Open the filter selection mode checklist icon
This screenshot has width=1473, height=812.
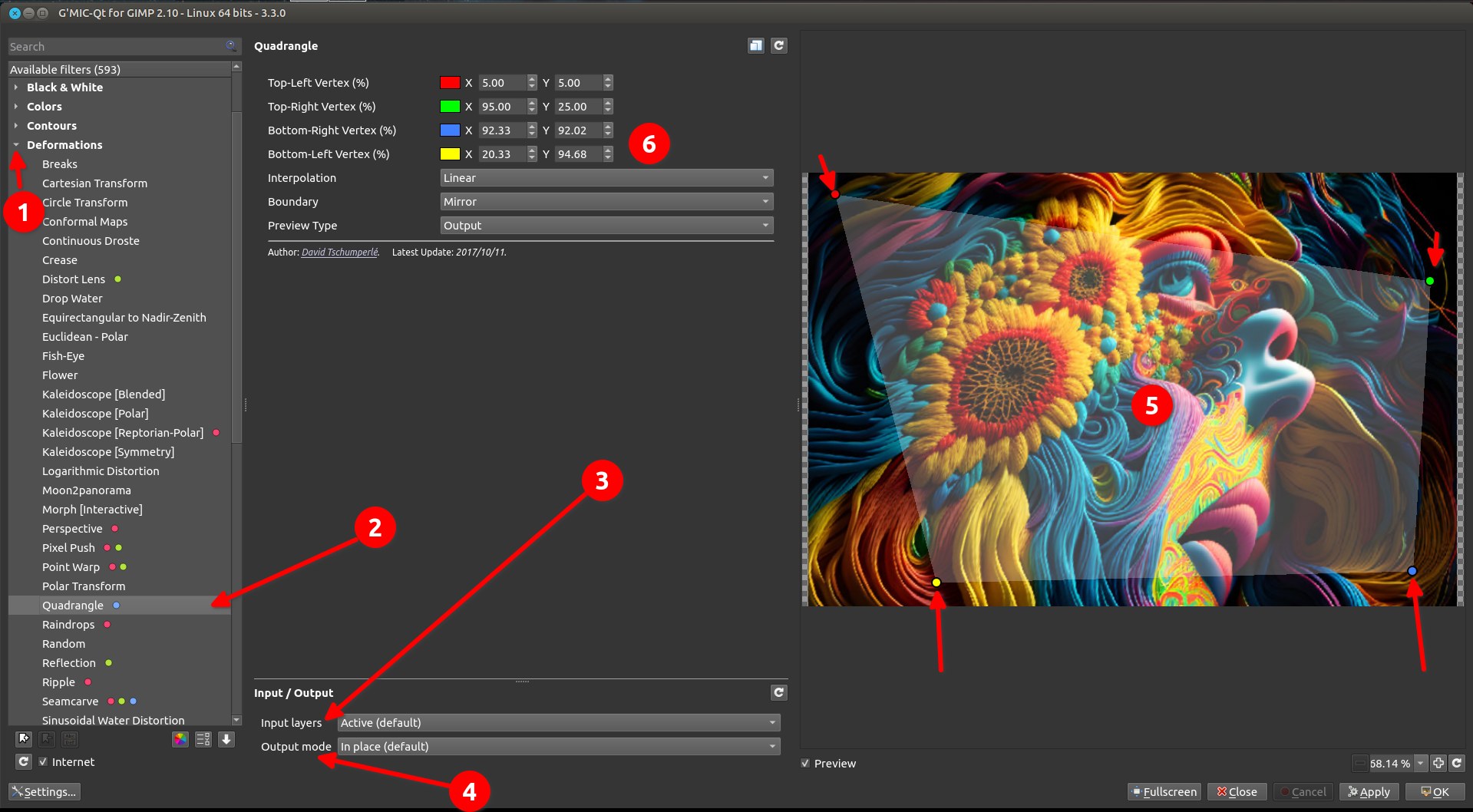point(203,739)
